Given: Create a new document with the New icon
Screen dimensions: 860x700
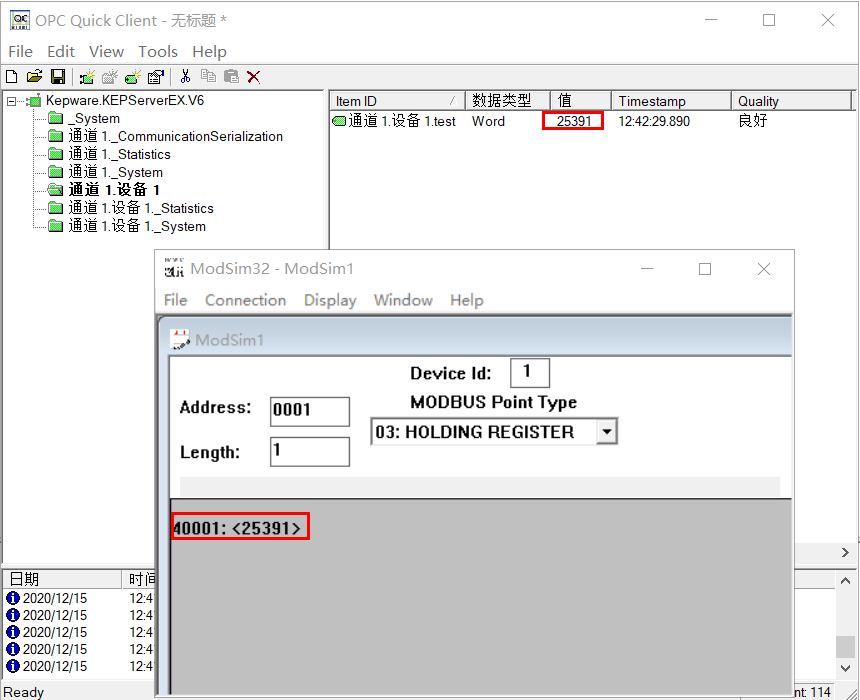Looking at the screenshot, I should click(x=11, y=76).
